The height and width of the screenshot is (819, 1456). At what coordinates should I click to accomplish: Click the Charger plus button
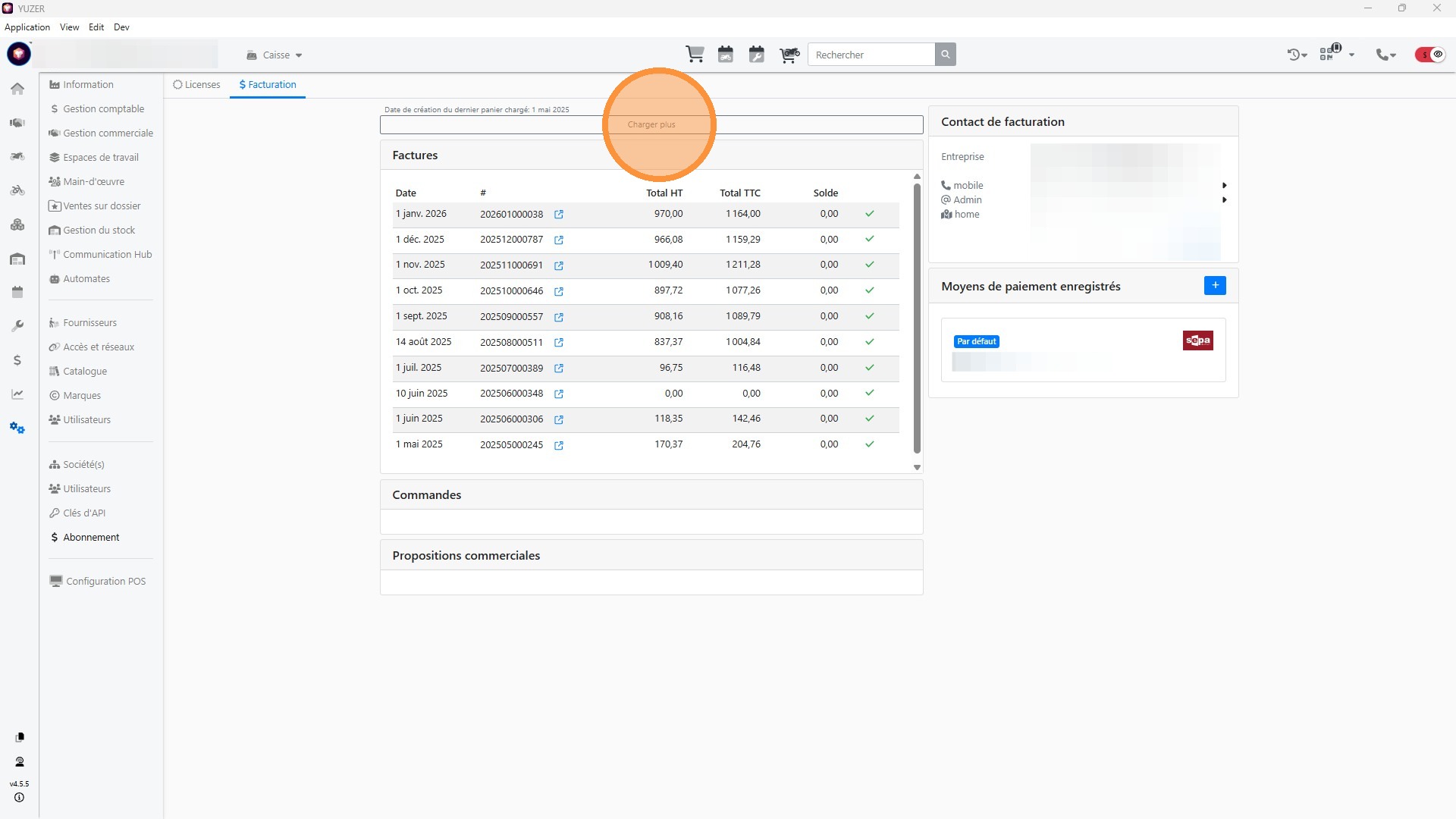pyautogui.click(x=651, y=124)
